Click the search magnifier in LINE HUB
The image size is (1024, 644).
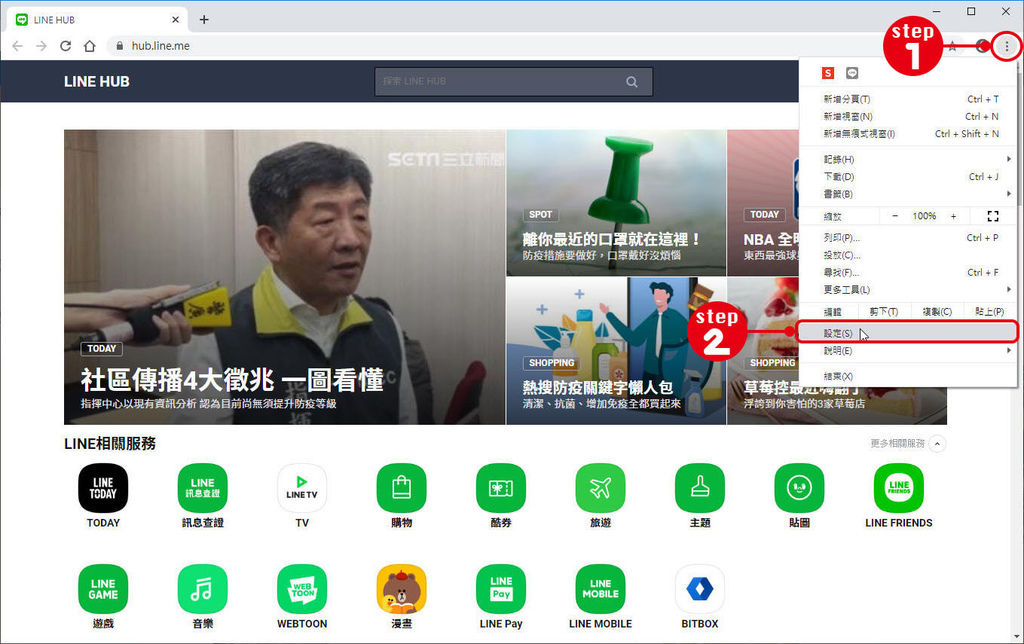point(632,82)
